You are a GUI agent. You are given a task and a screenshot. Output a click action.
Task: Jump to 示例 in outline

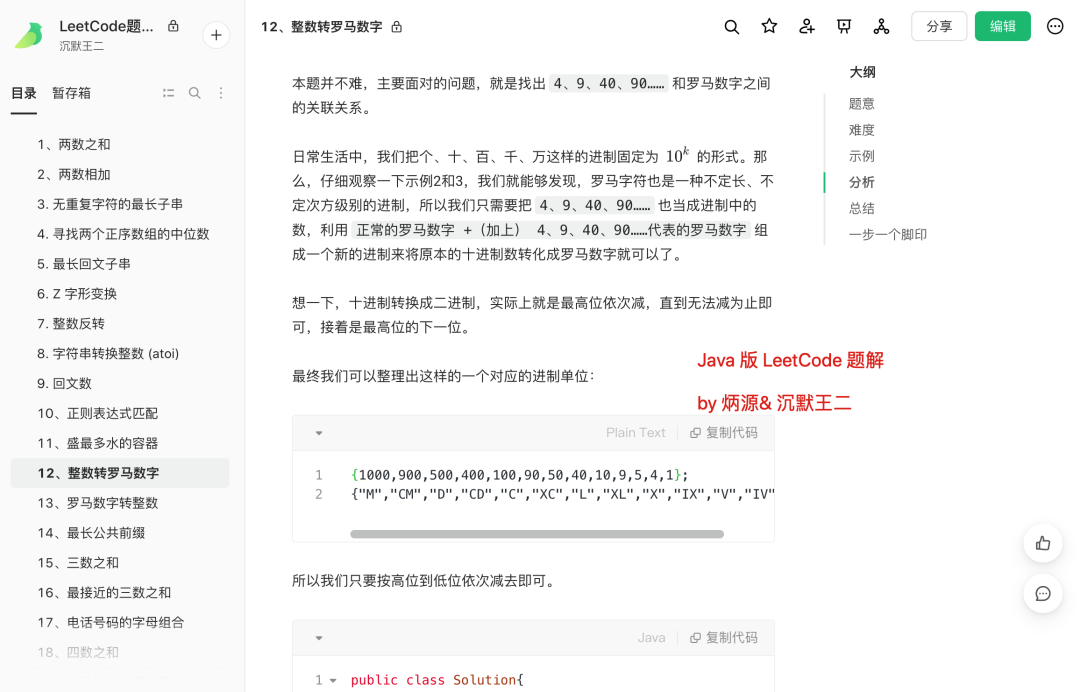(862, 156)
